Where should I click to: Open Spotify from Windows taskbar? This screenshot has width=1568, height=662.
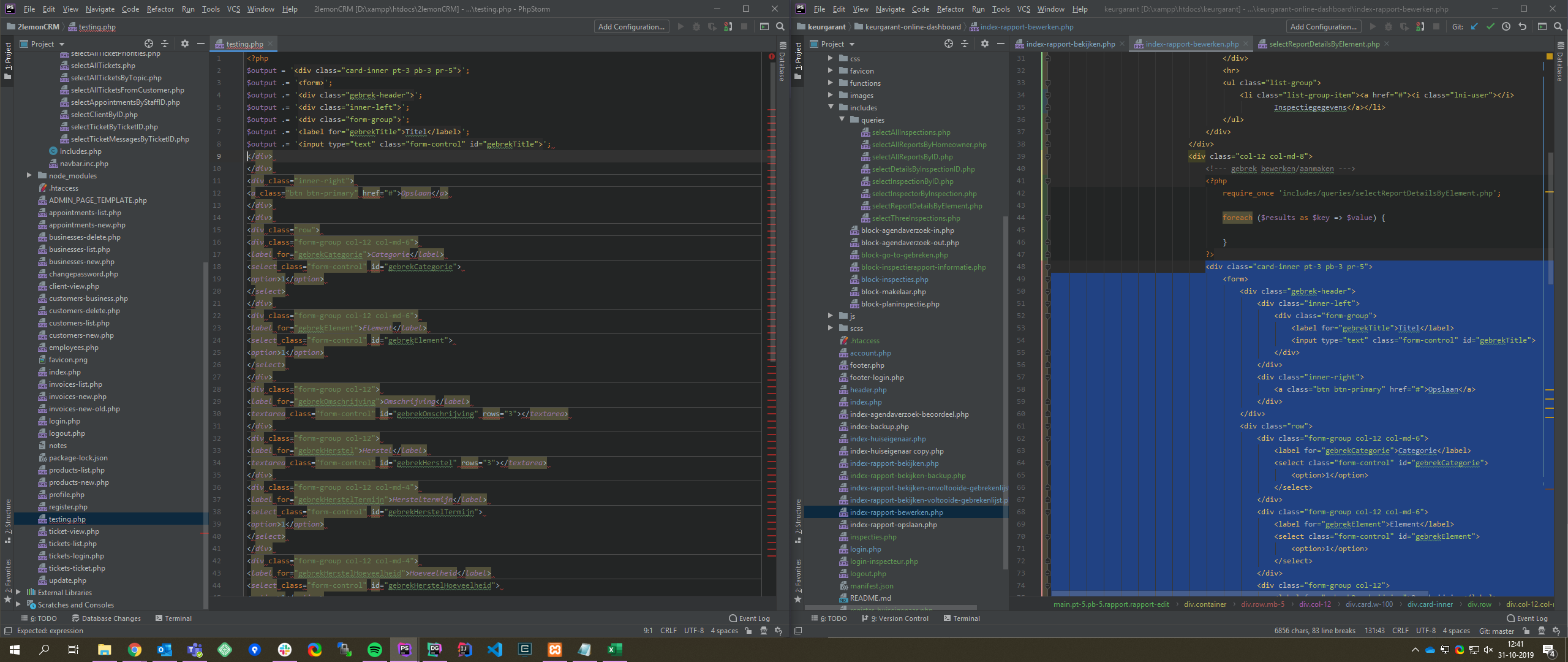(374, 649)
